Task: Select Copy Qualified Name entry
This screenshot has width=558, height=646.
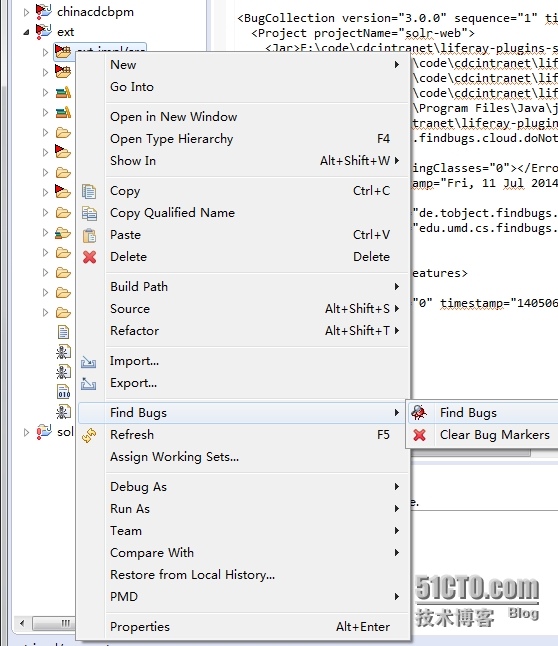Action: click(x=258, y=213)
